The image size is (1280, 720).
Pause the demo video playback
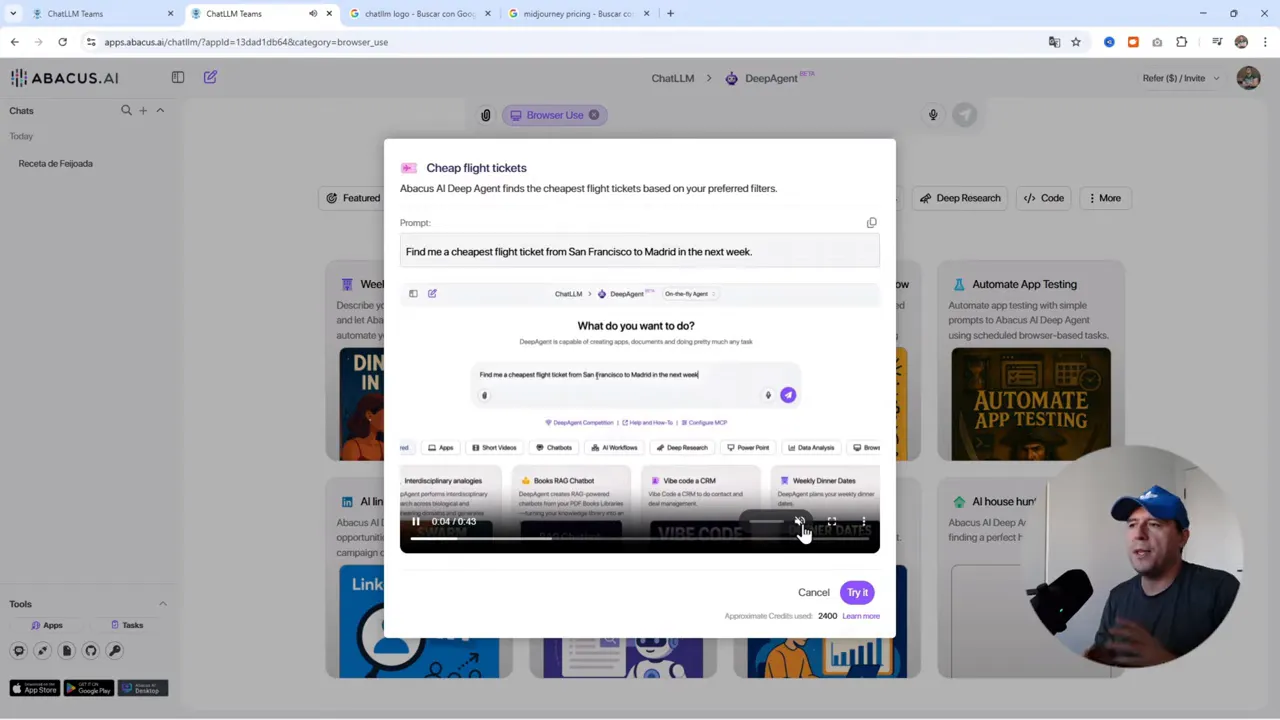point(415,521)
